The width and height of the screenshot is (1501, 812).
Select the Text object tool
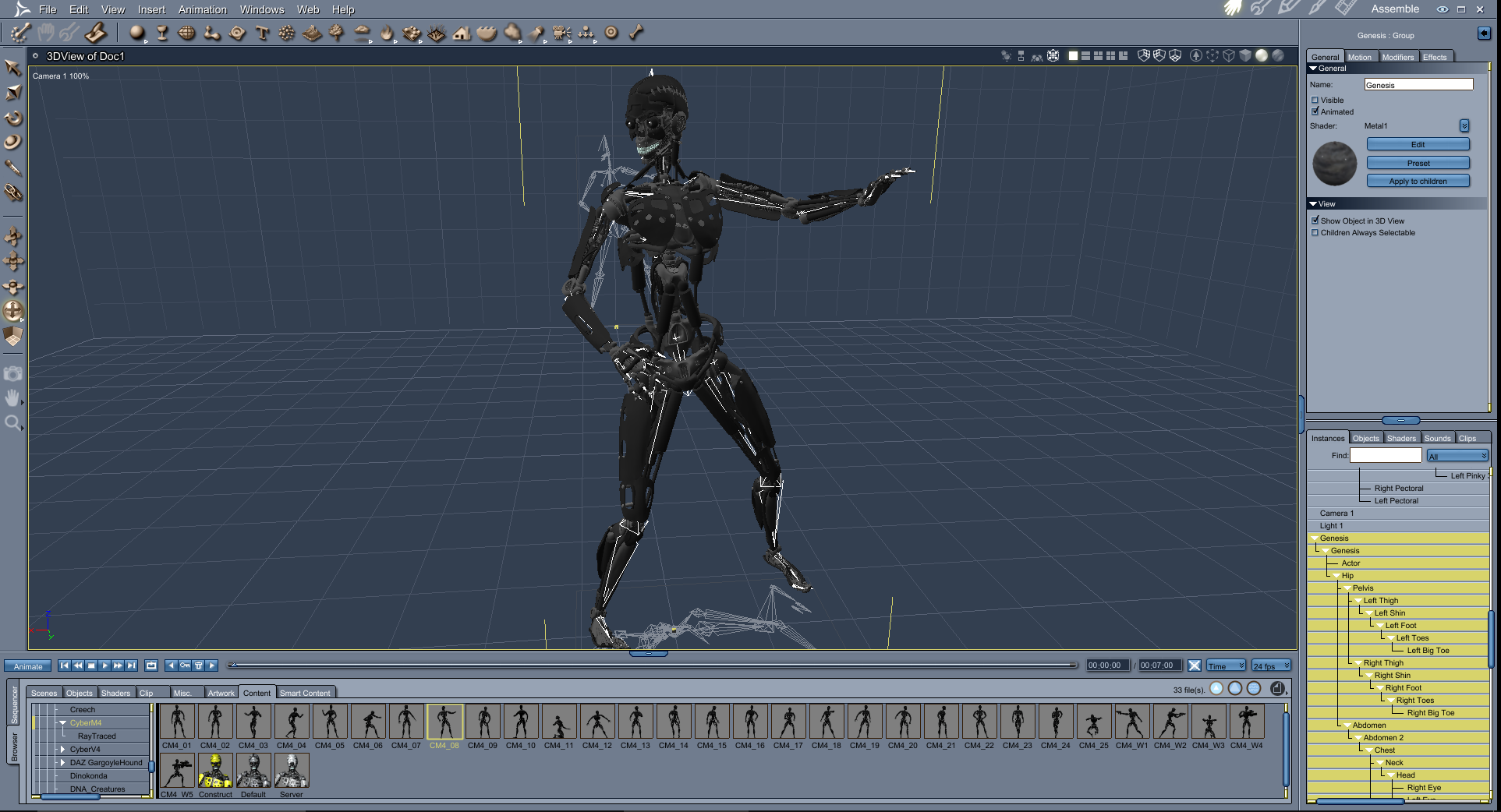(262, 33)
